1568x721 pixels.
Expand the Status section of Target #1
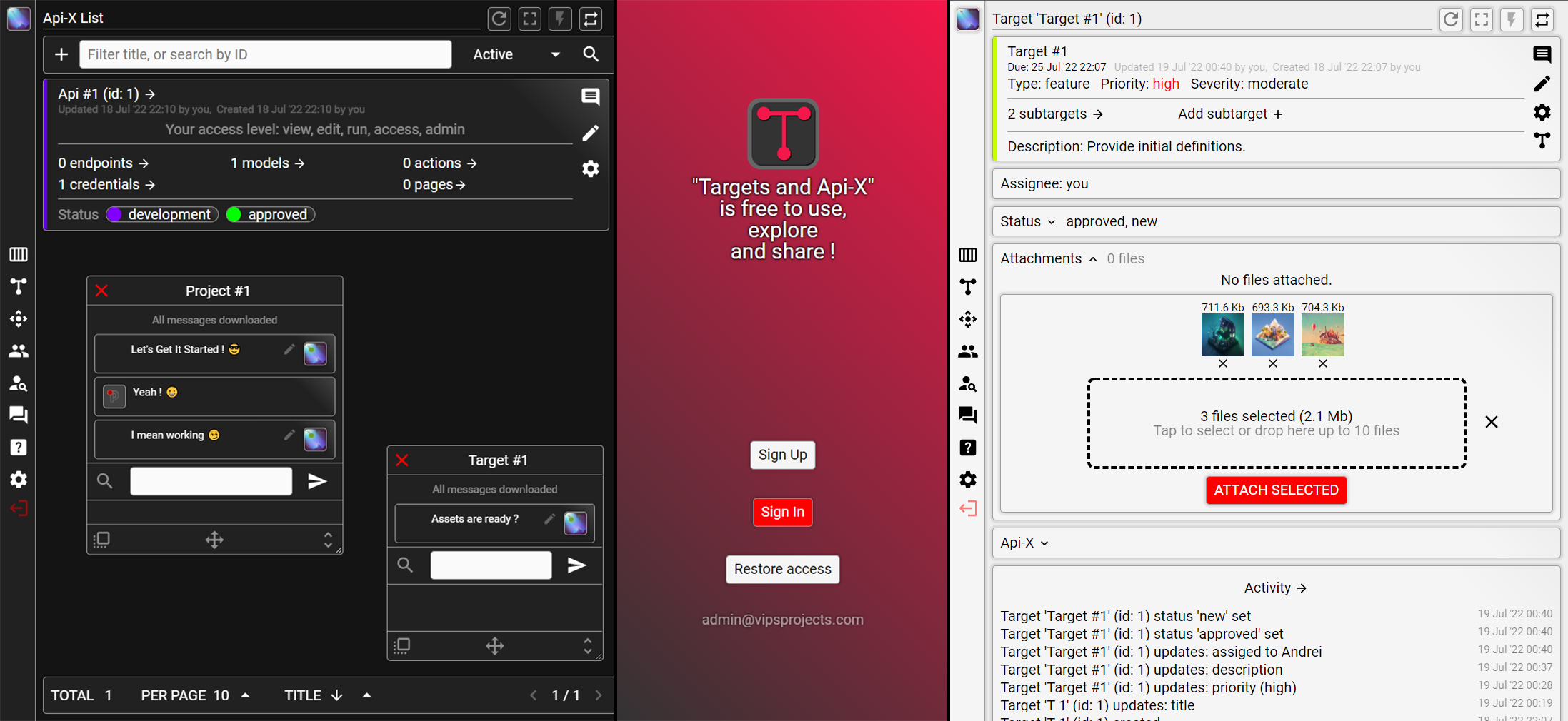1028,222
